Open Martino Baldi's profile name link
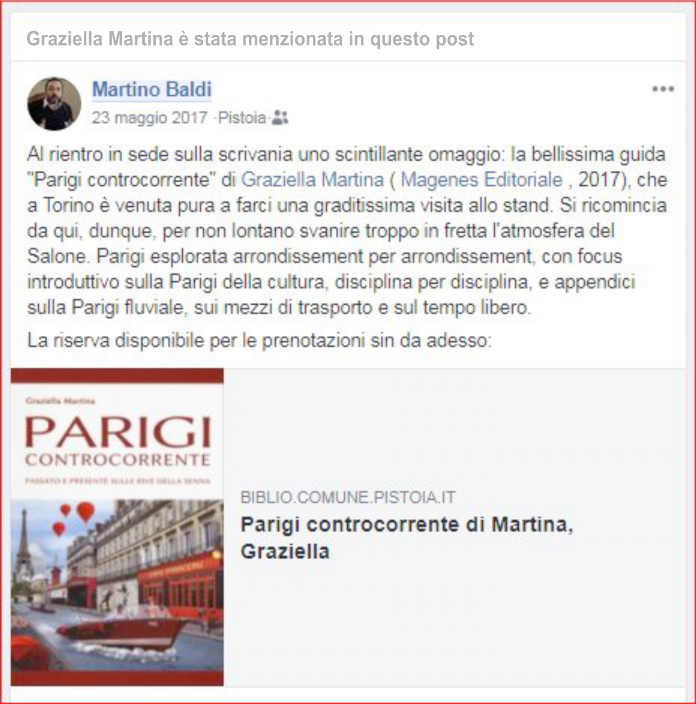This screenshot has height=704, width=696. point(152,89)
